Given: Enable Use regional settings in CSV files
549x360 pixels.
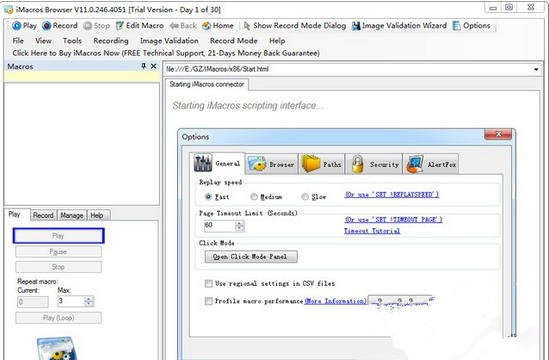Looking at the screenshot, I should point(209,283).
